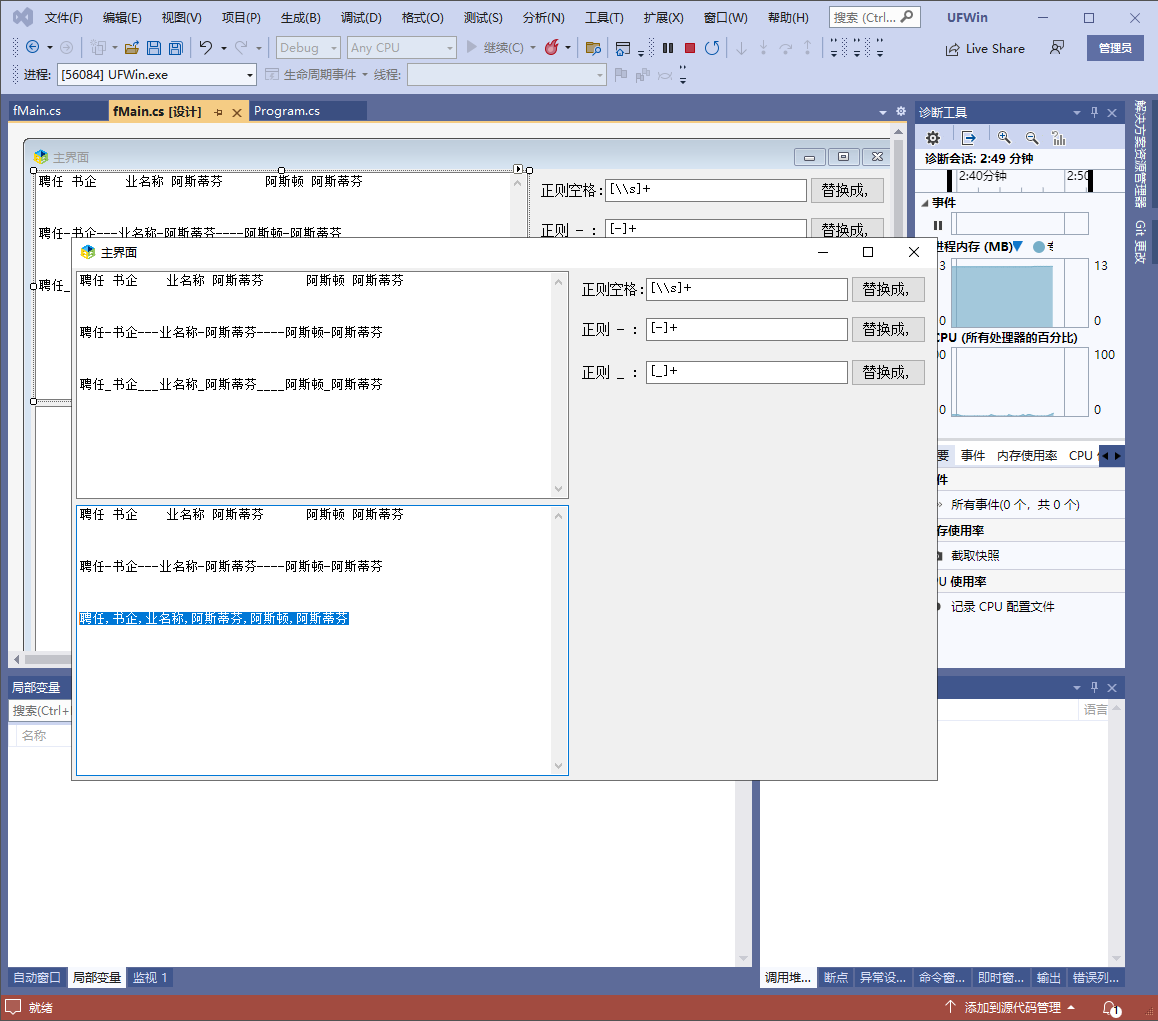Open the 断点 tab at bottom
The width and height of the screenshot is (1158, 1021).
coord(835,977)
